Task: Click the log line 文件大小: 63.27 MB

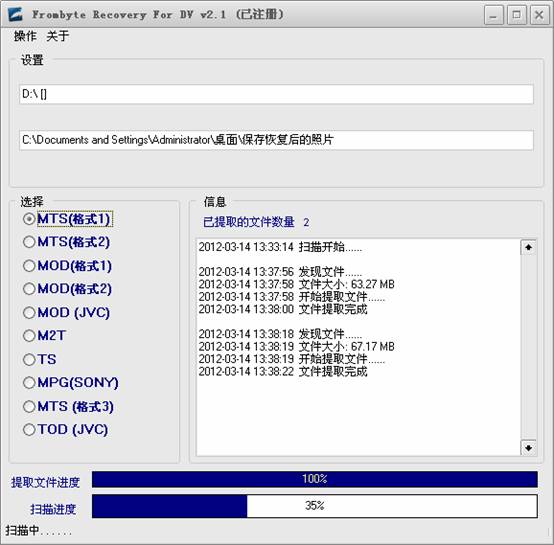Action: point(296,284)
